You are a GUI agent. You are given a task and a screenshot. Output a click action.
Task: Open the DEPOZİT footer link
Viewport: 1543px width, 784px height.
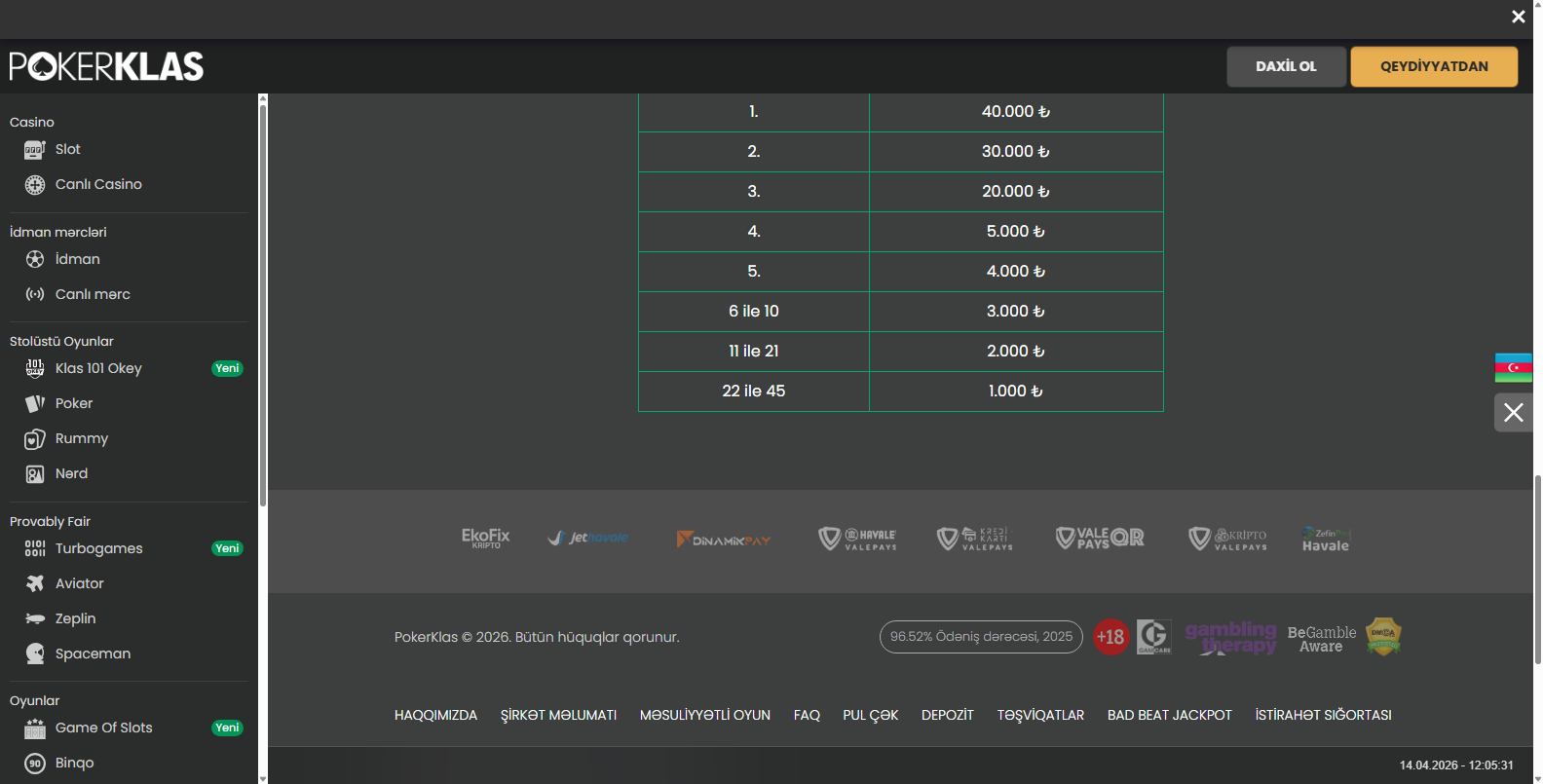(x=948, y=715)
